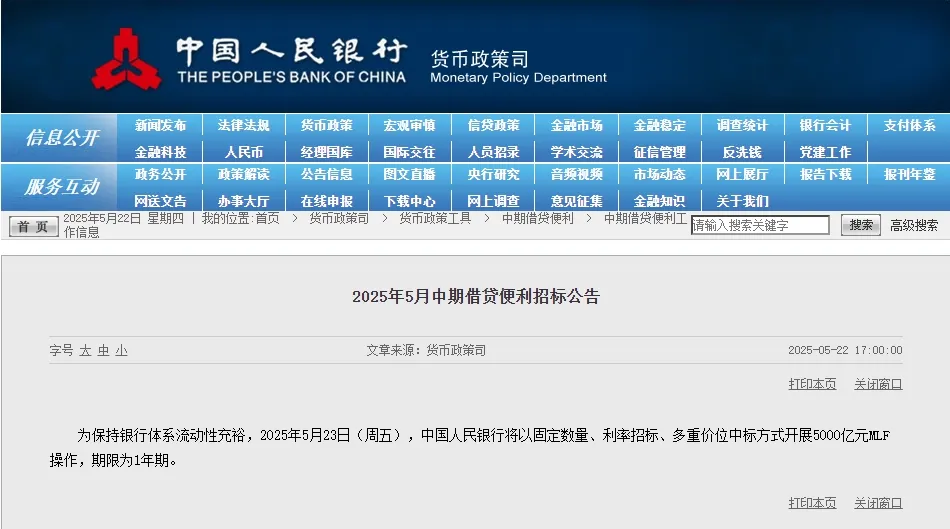Open the 下载中心 page

[409, 201]
